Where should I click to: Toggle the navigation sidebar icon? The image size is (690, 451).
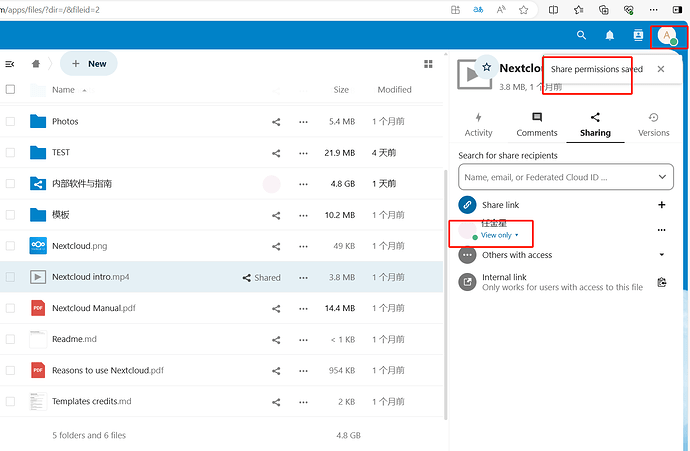(x=10, y=64)
